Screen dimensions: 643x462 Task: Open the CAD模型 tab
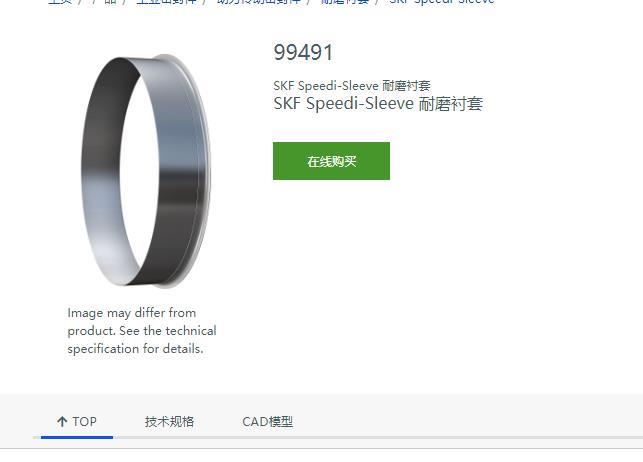click(268, 421)
